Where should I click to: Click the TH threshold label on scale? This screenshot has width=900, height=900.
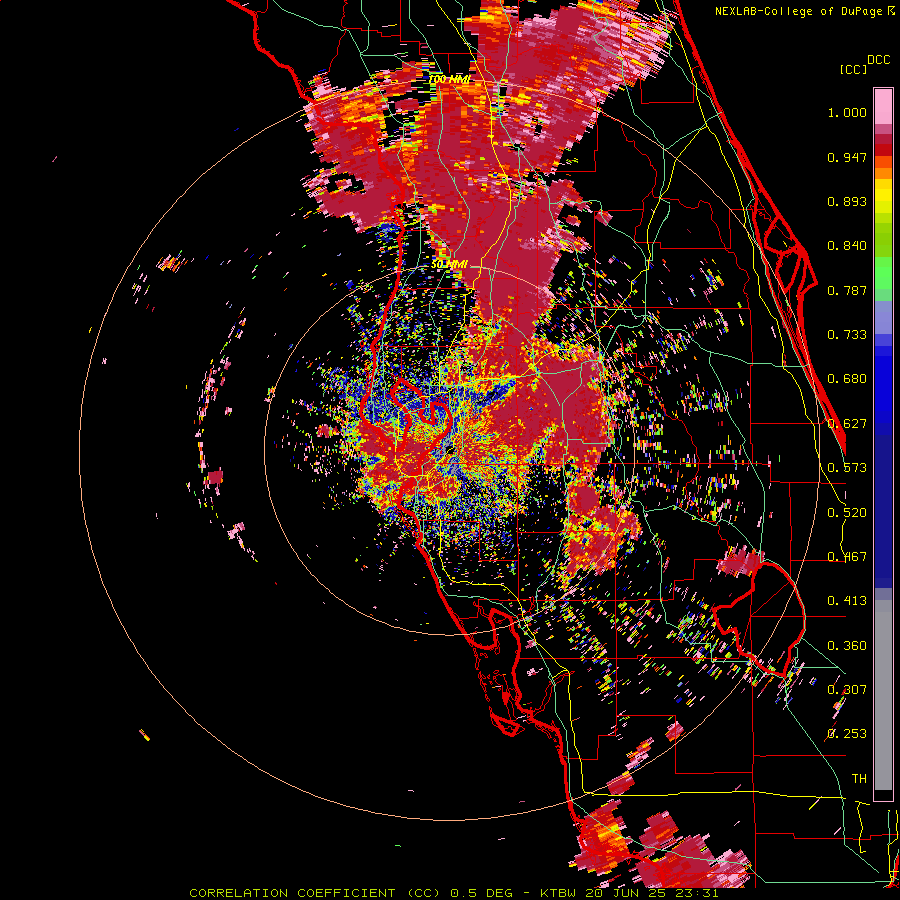click(x=859, y=779)
